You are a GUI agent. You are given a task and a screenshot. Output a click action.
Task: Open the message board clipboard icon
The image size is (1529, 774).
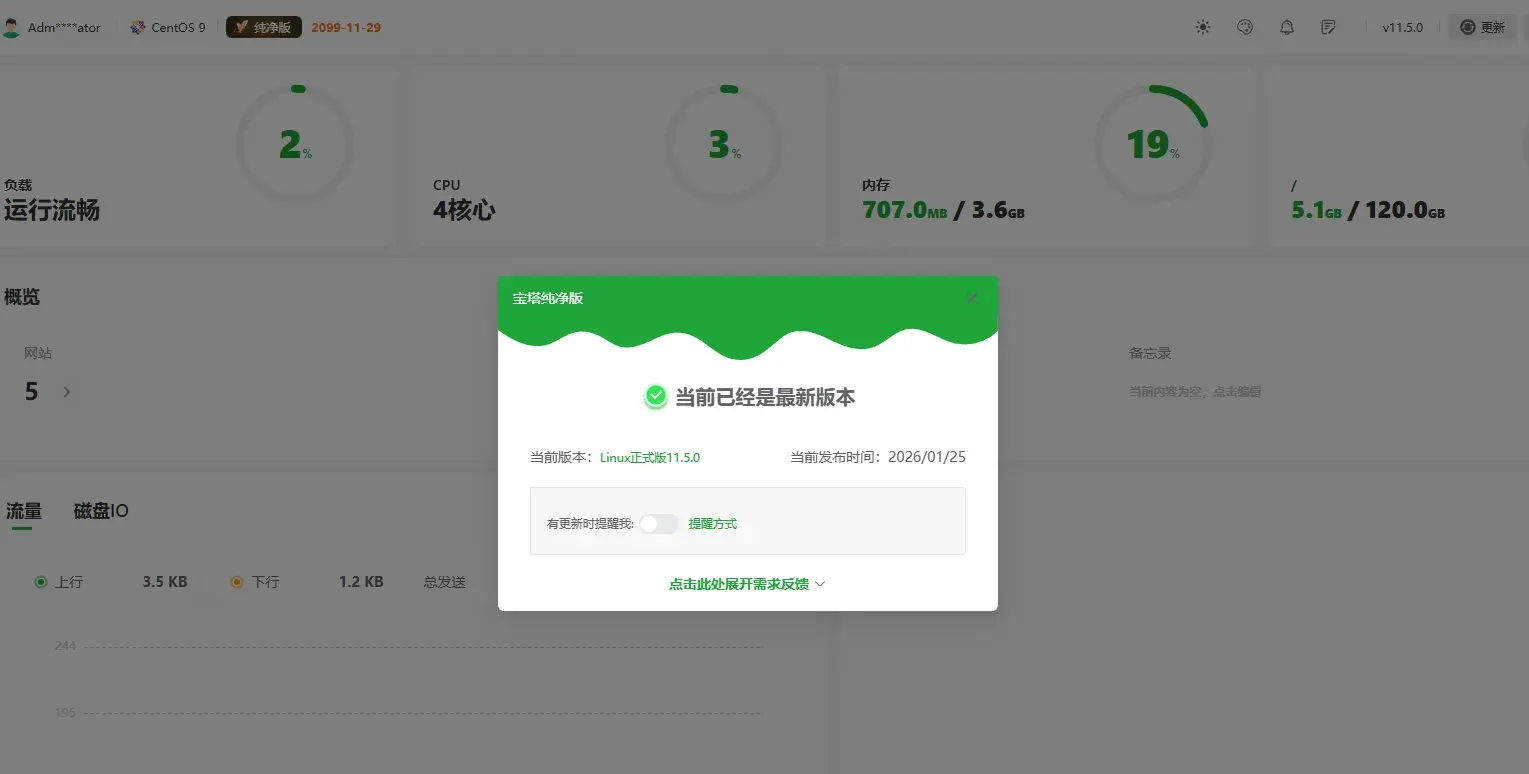1329,27
